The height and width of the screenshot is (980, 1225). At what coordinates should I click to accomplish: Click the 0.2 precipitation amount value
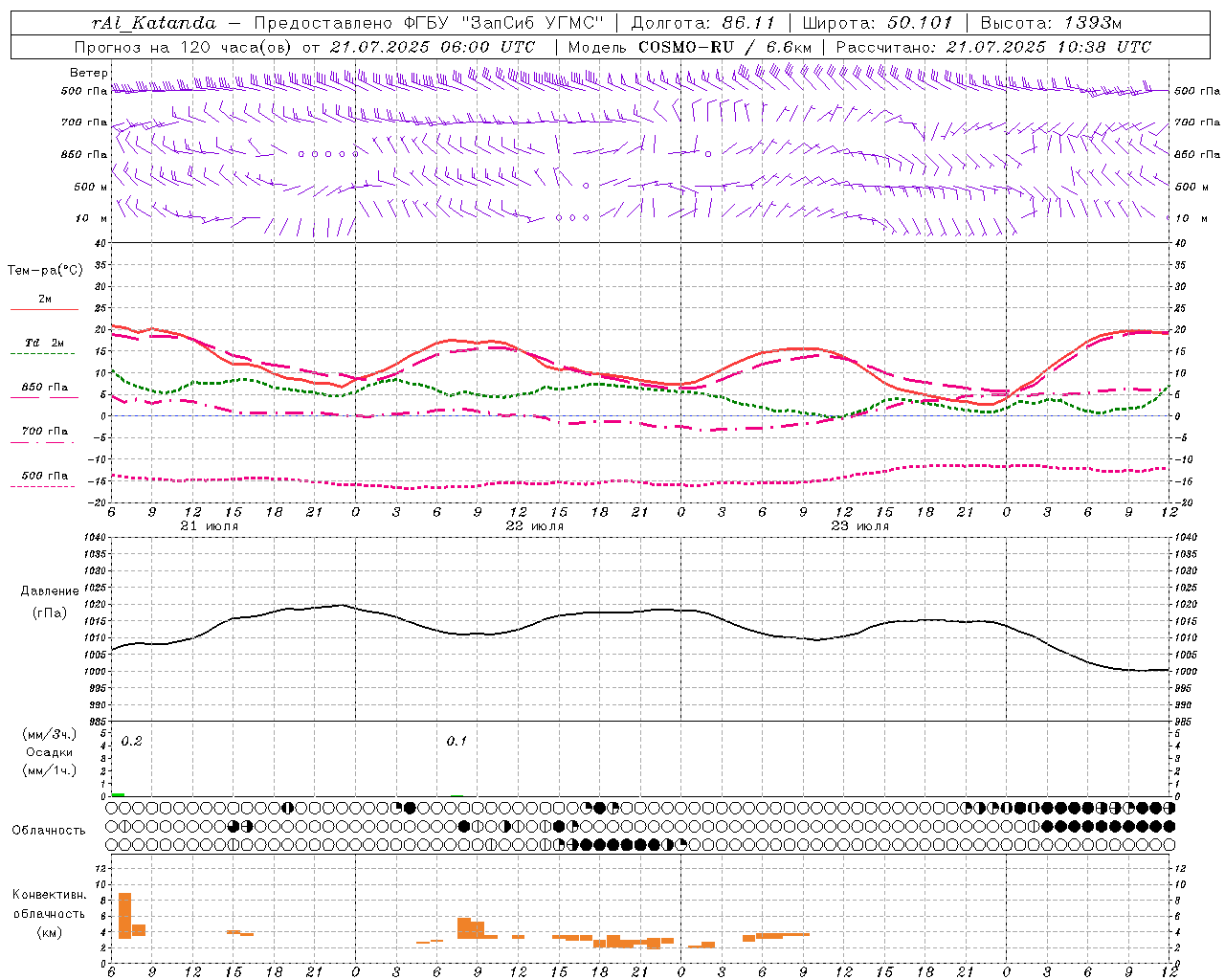(131, 742)
